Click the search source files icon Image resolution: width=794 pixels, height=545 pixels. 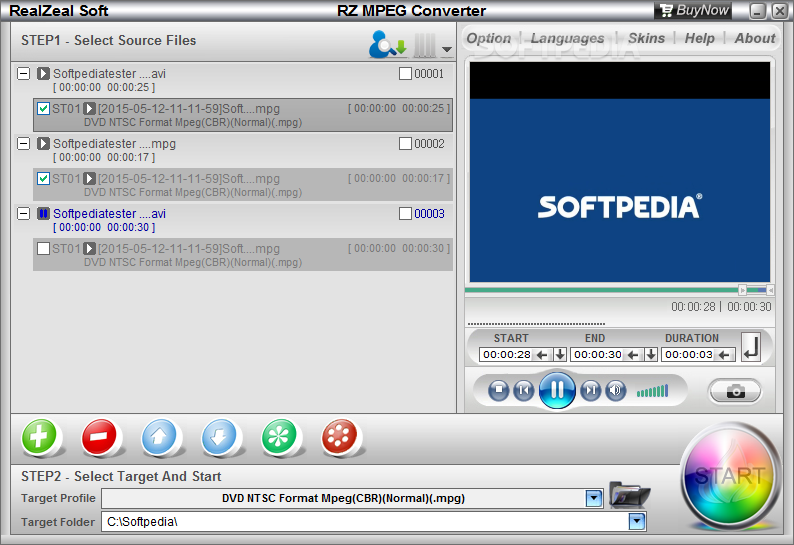[x=387, y=45]
